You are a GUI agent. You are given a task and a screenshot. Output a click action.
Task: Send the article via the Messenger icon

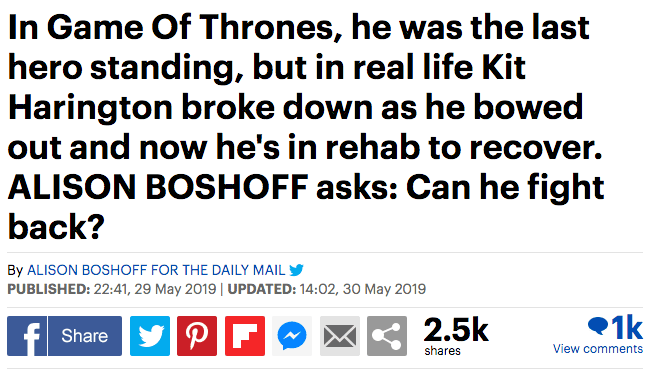click(292, 336)
